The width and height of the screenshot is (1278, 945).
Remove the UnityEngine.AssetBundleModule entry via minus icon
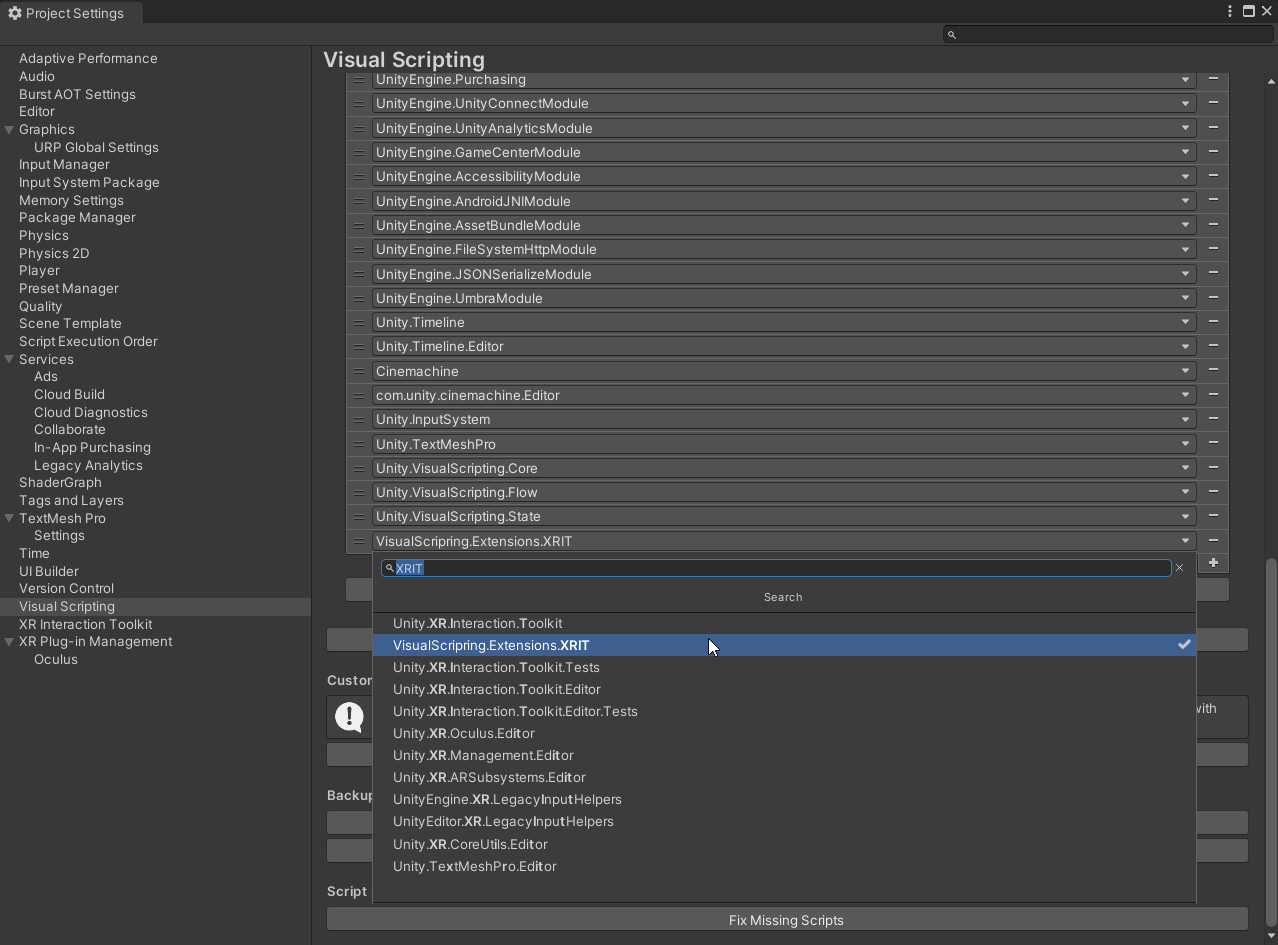pos(1213,225)
